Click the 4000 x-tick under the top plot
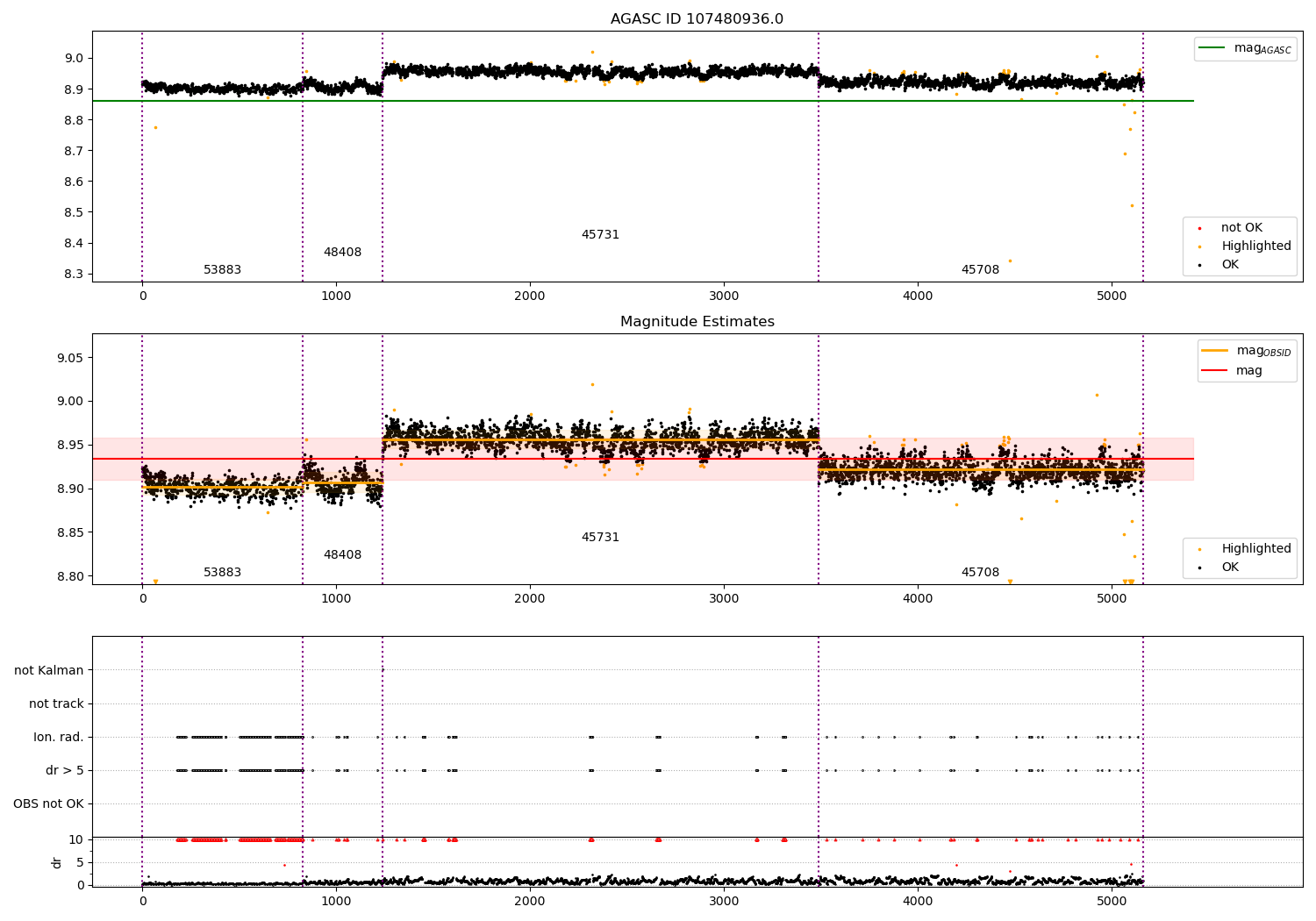This screenshot has width=1316, height=921. pos(918,296)
